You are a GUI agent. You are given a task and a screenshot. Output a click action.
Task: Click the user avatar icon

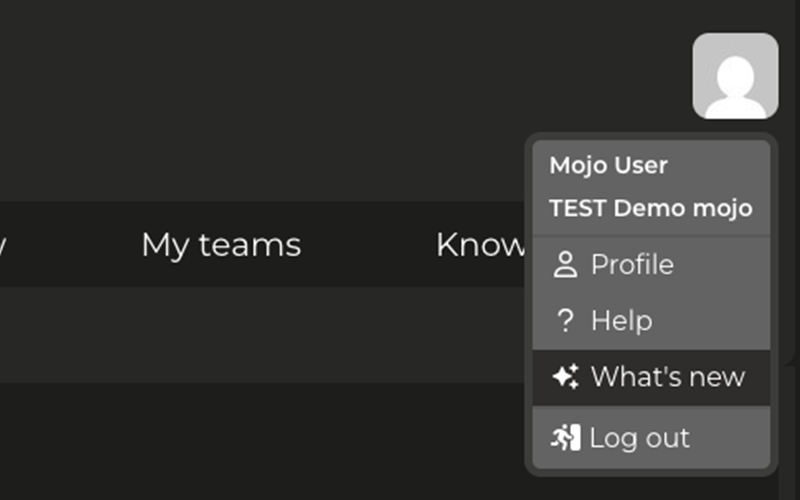coord(735,76)
